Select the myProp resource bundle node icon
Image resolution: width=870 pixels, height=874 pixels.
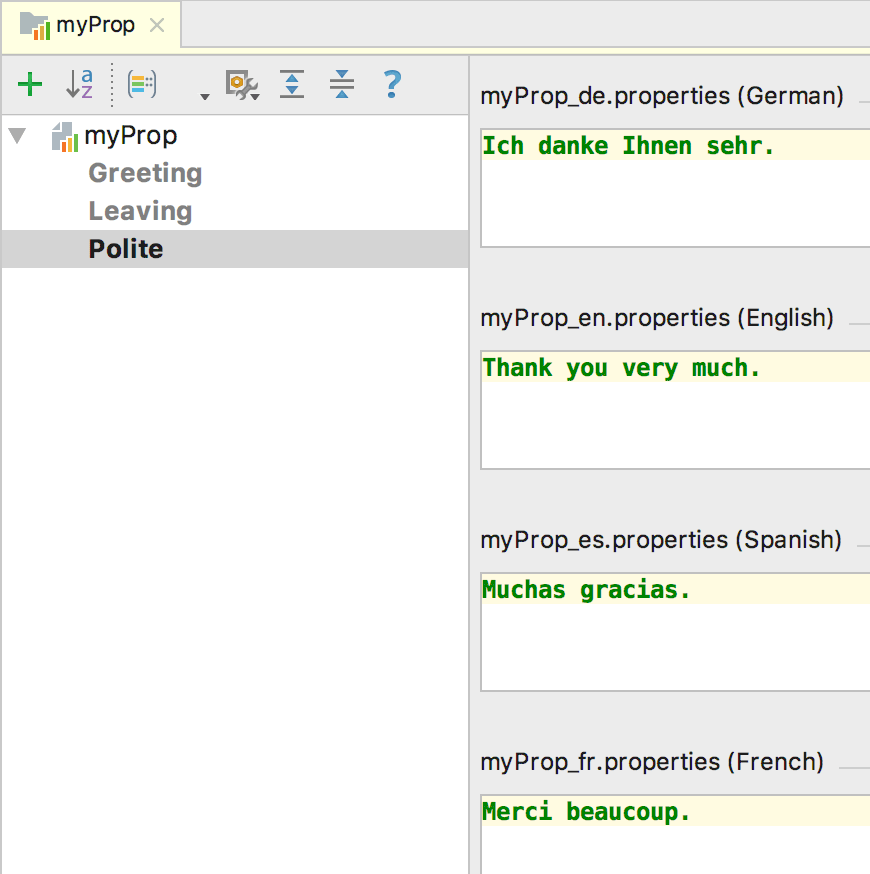pos(65,137)
